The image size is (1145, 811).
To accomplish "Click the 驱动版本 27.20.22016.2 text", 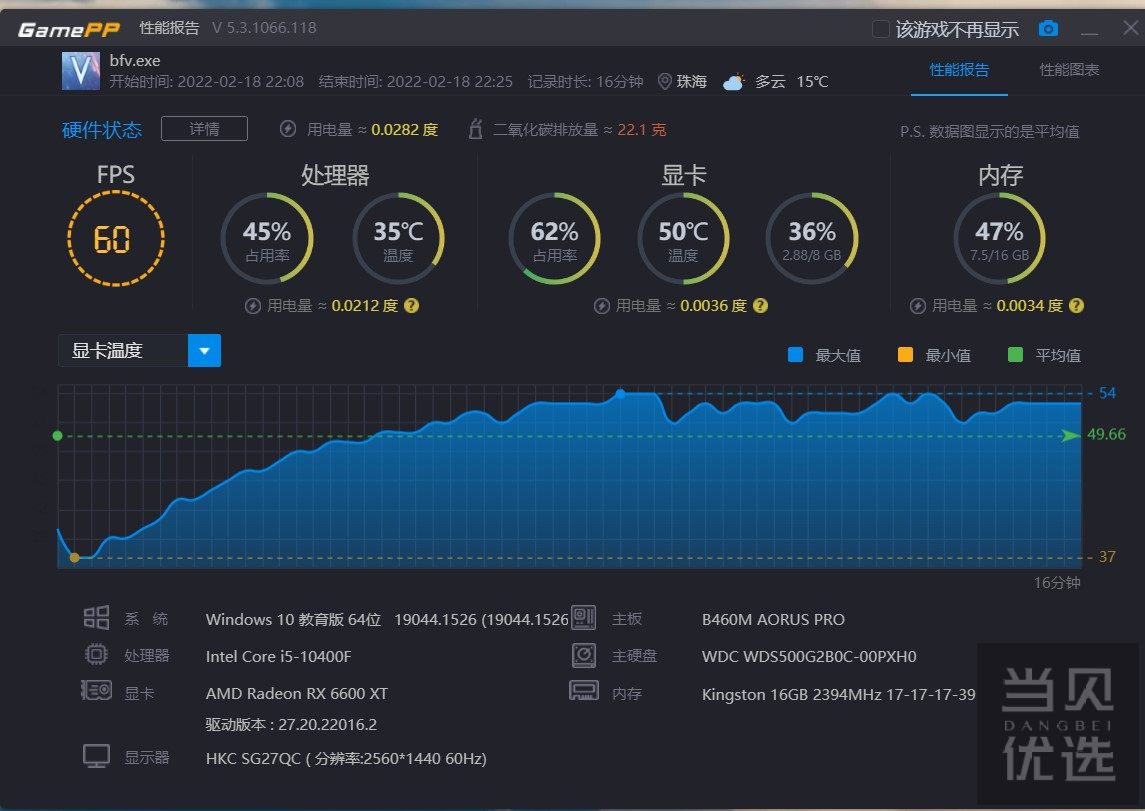I will coord(291,725).
